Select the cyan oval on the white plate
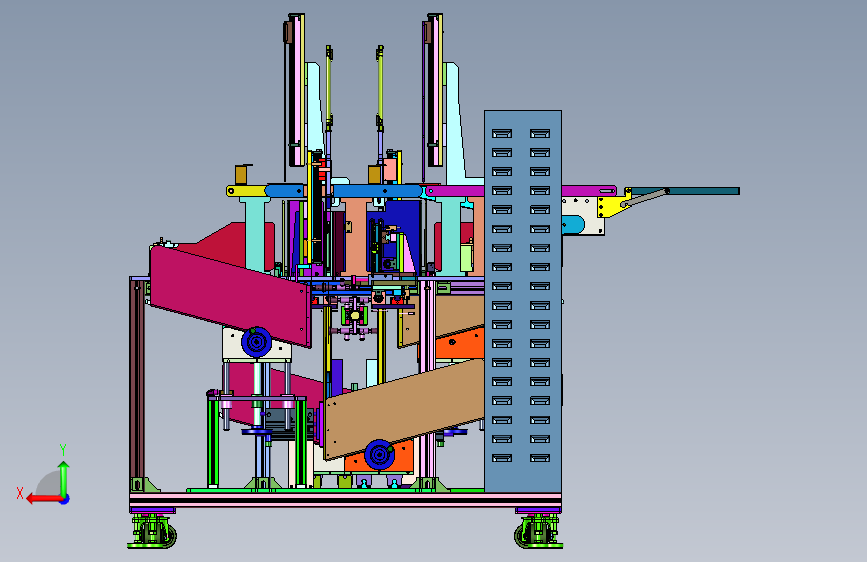This screenshot has height=562, width=867. pyautogui.click(x=573, y=225)
